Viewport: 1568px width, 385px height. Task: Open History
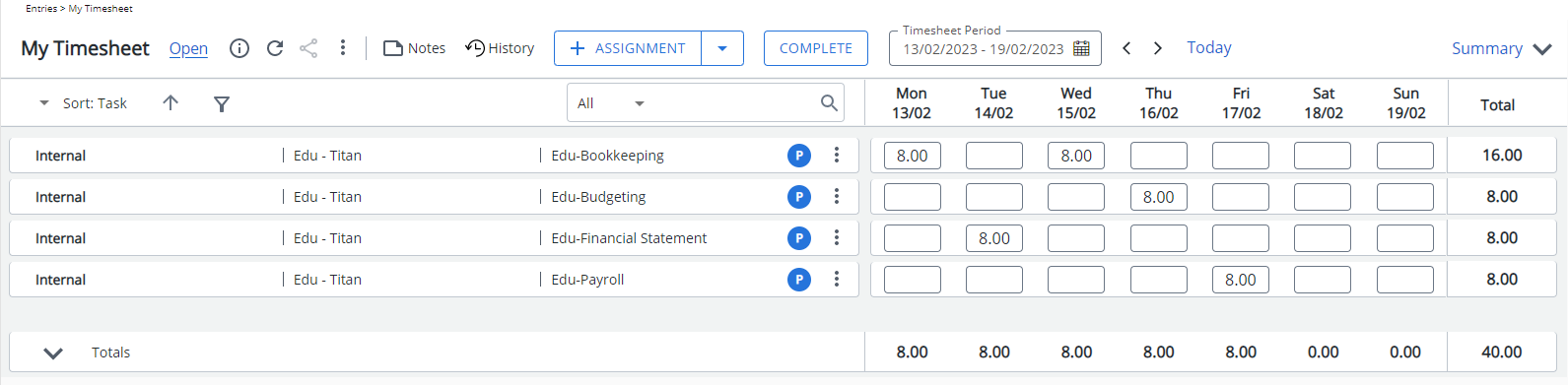pyautogui.click(x=500, y=48)
